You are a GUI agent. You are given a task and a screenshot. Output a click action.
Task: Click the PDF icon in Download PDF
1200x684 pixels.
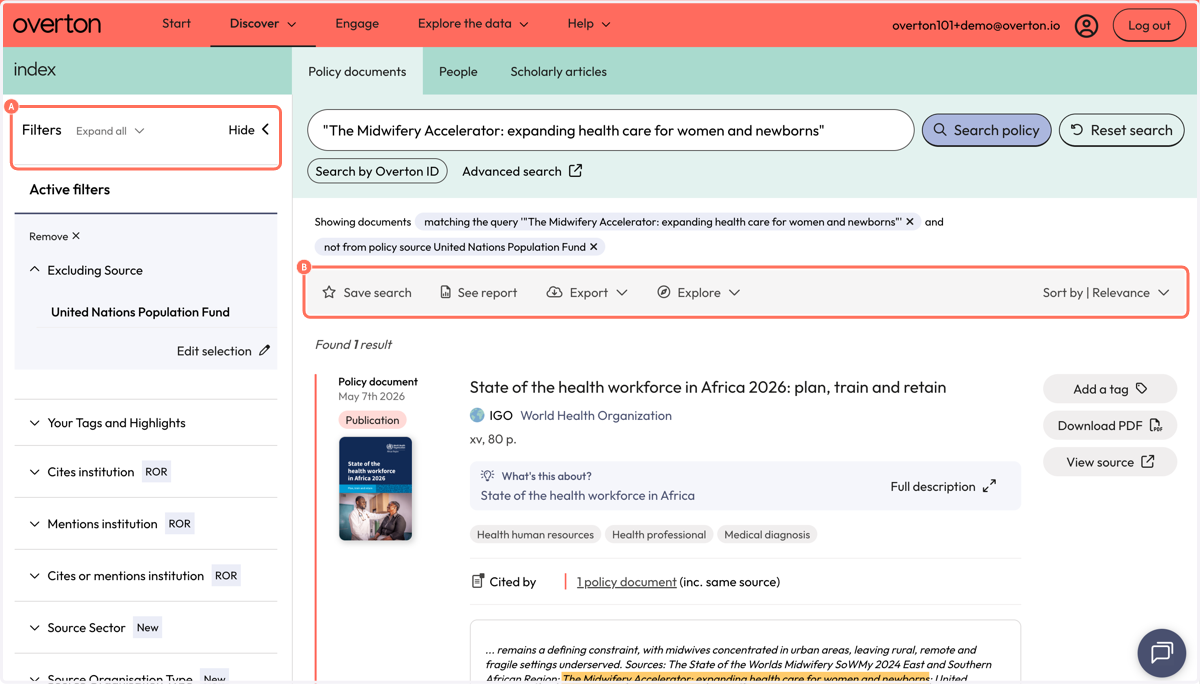pyautogui.click(x=1156, y=425)
